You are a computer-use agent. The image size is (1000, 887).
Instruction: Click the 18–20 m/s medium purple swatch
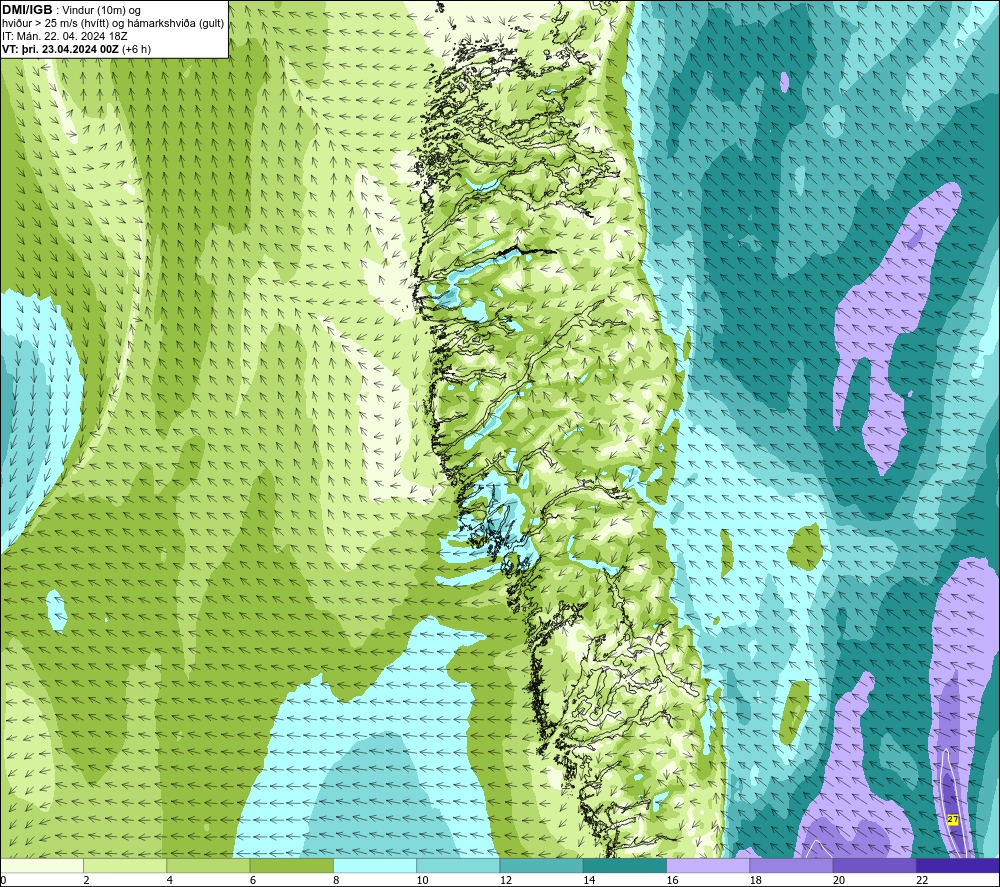(791, 865)
